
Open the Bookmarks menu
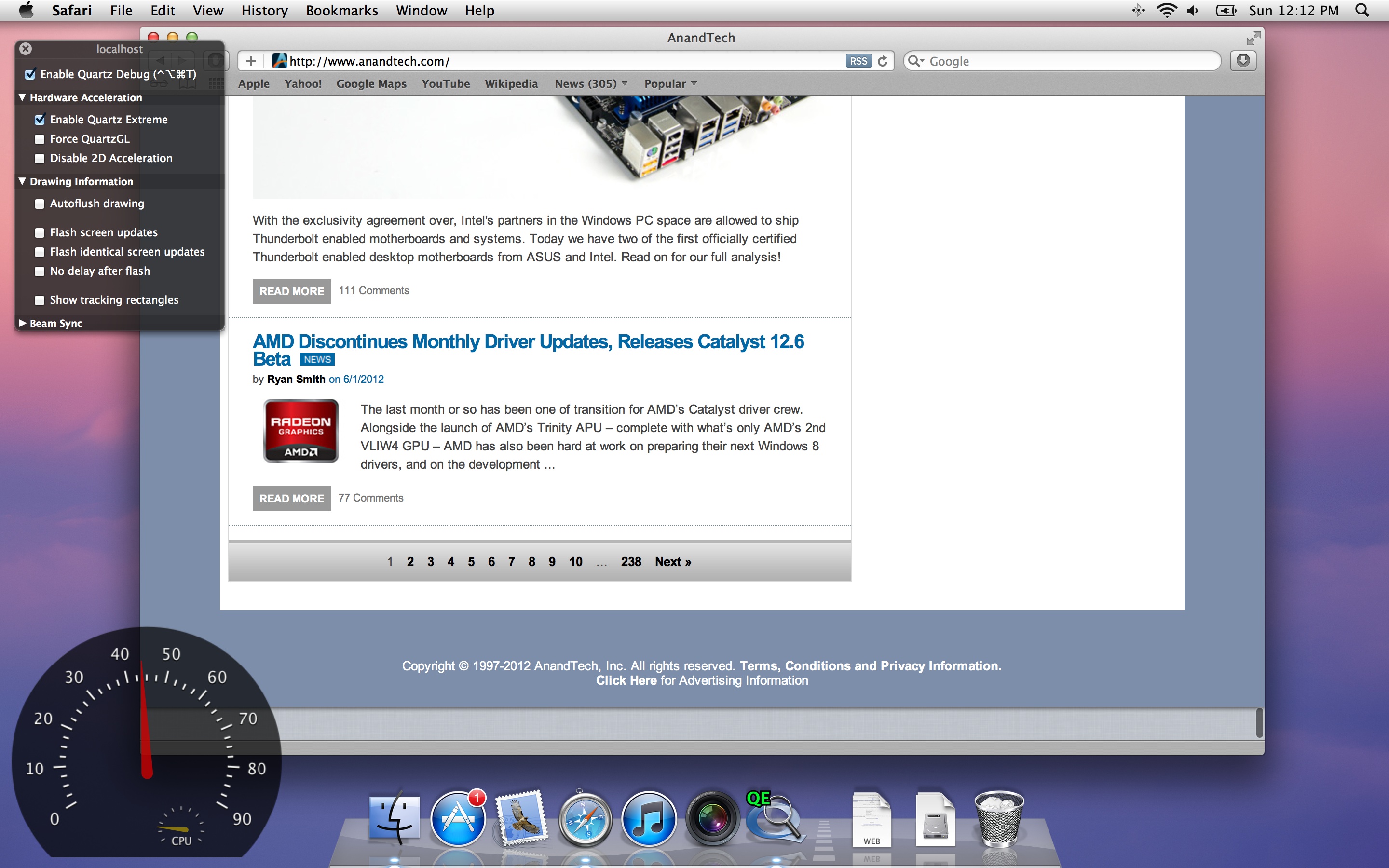[x=341, y=10]
